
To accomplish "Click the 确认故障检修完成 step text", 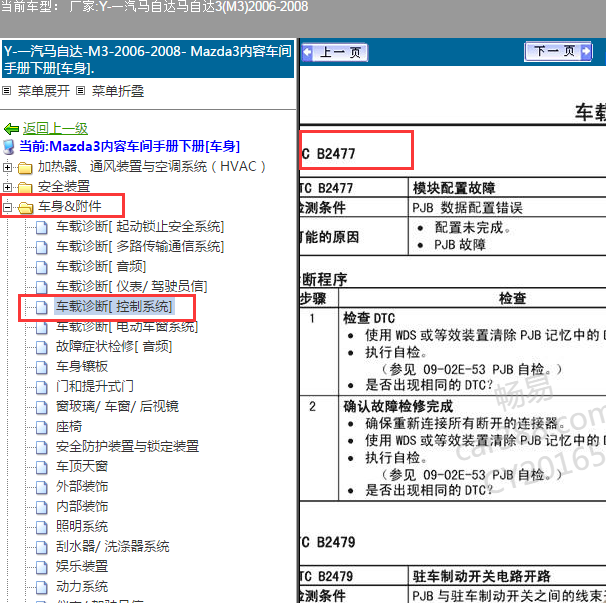I will click(398, 406).
